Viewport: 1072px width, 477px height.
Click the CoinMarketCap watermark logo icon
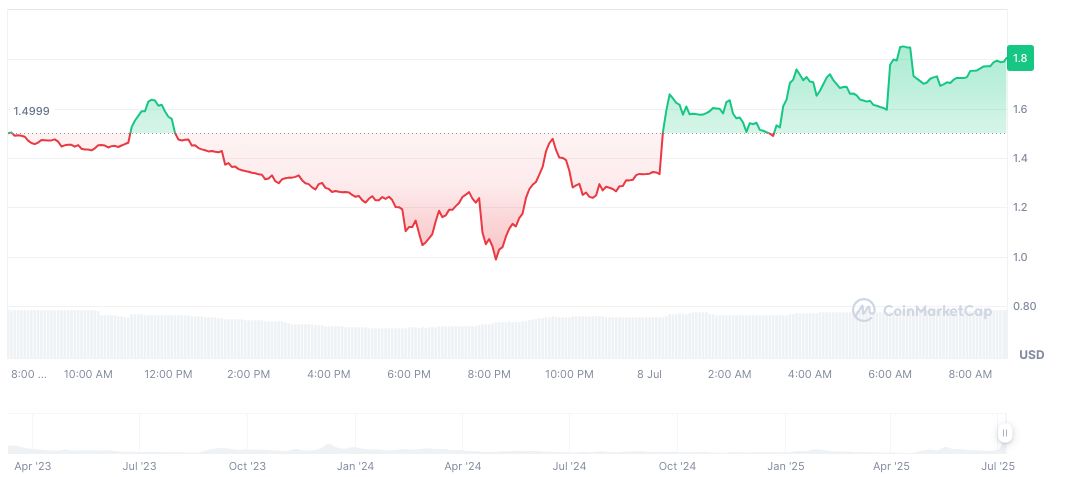(x=863, y=311)
